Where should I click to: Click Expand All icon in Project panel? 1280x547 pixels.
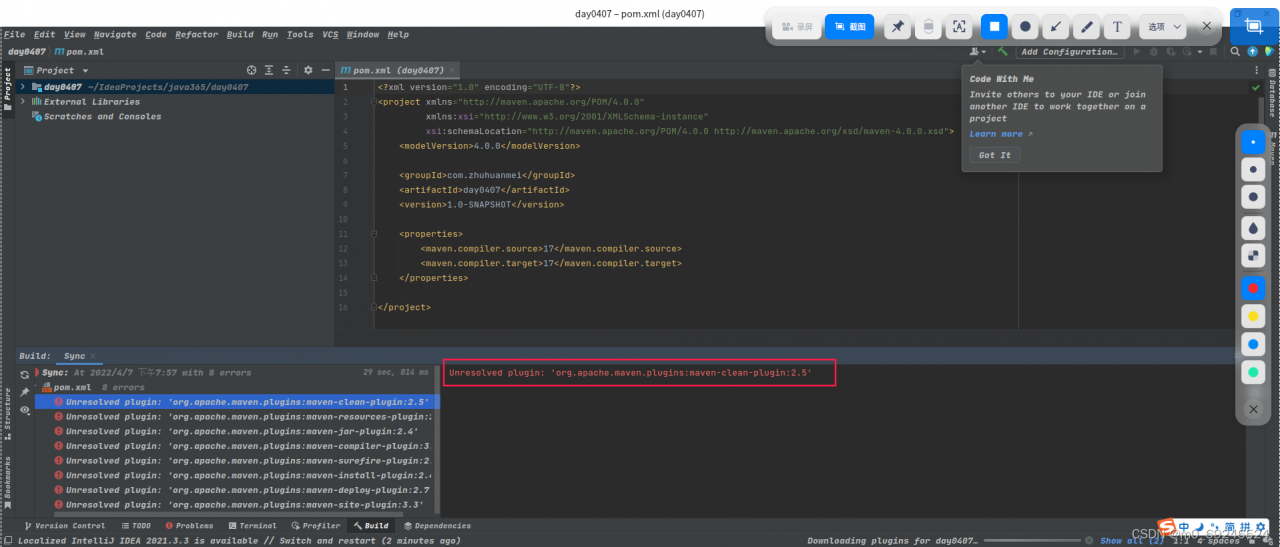(x=268, y=70)
